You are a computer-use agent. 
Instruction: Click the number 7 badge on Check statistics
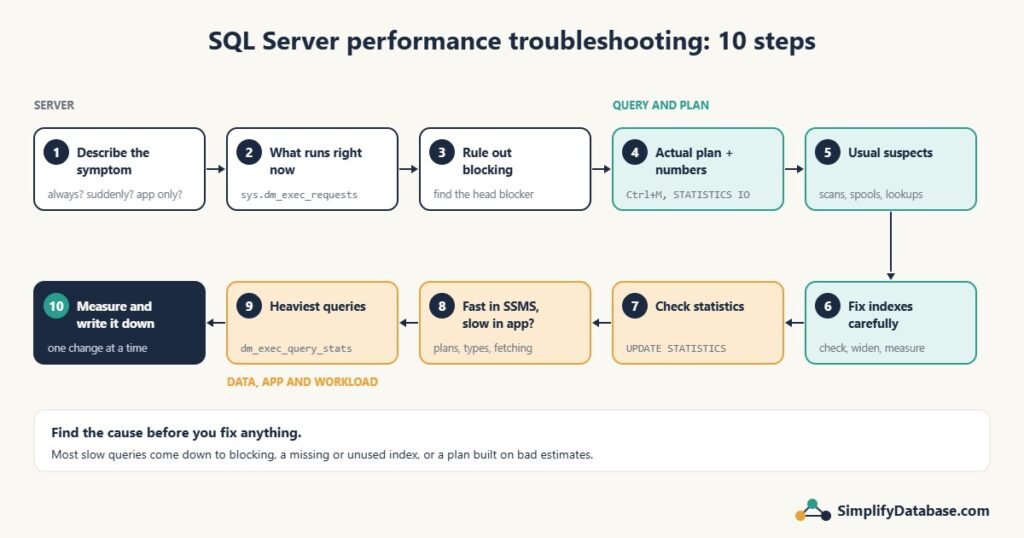[635, 306]
